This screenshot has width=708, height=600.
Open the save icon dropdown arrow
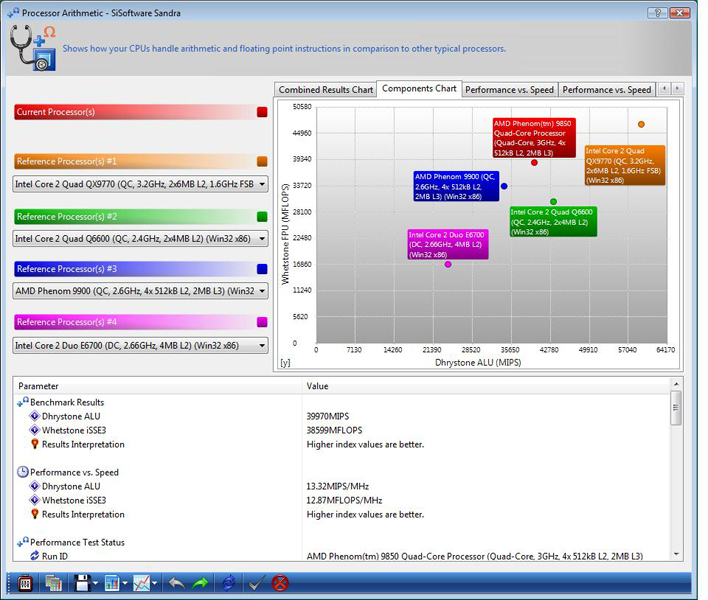[96, 584]
